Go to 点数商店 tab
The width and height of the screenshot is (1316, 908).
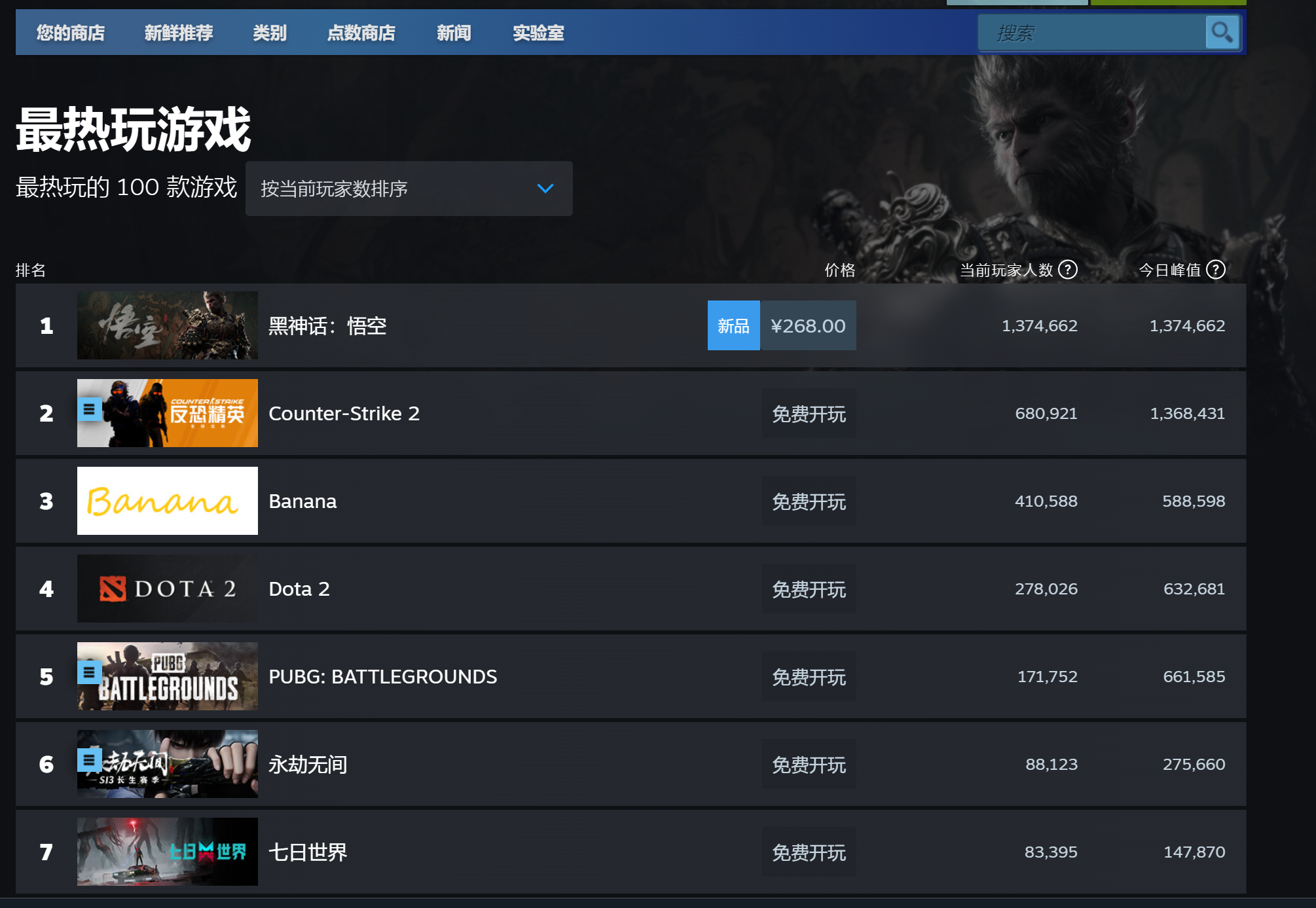click(361, 33)
